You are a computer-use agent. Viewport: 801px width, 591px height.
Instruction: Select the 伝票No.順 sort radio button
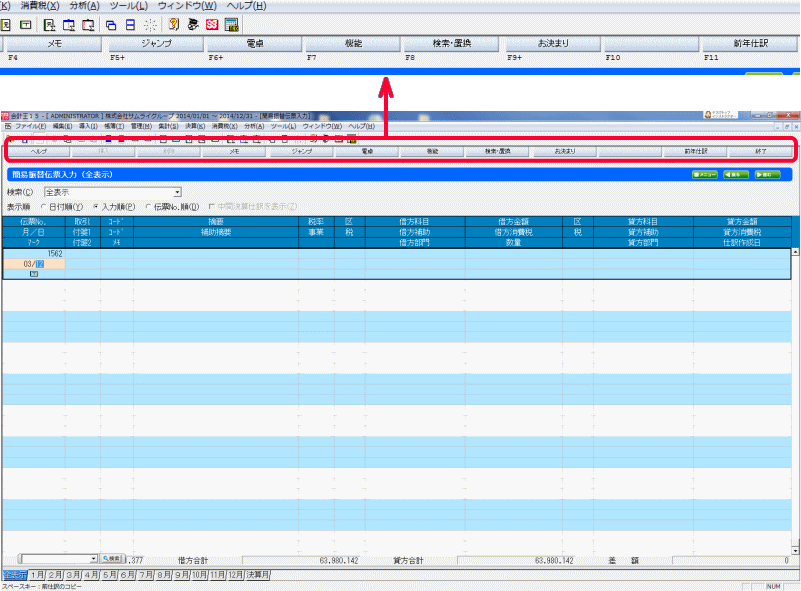point(148,206)
